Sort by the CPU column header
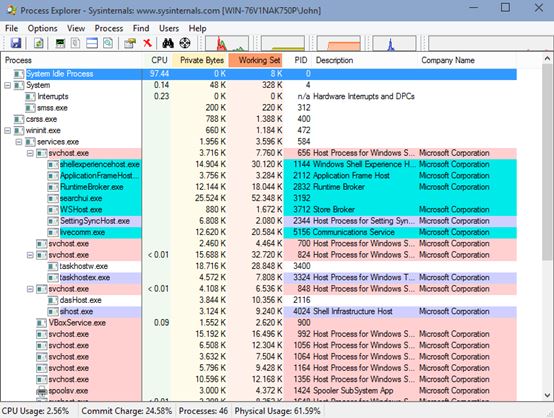 tap(157, 60)
